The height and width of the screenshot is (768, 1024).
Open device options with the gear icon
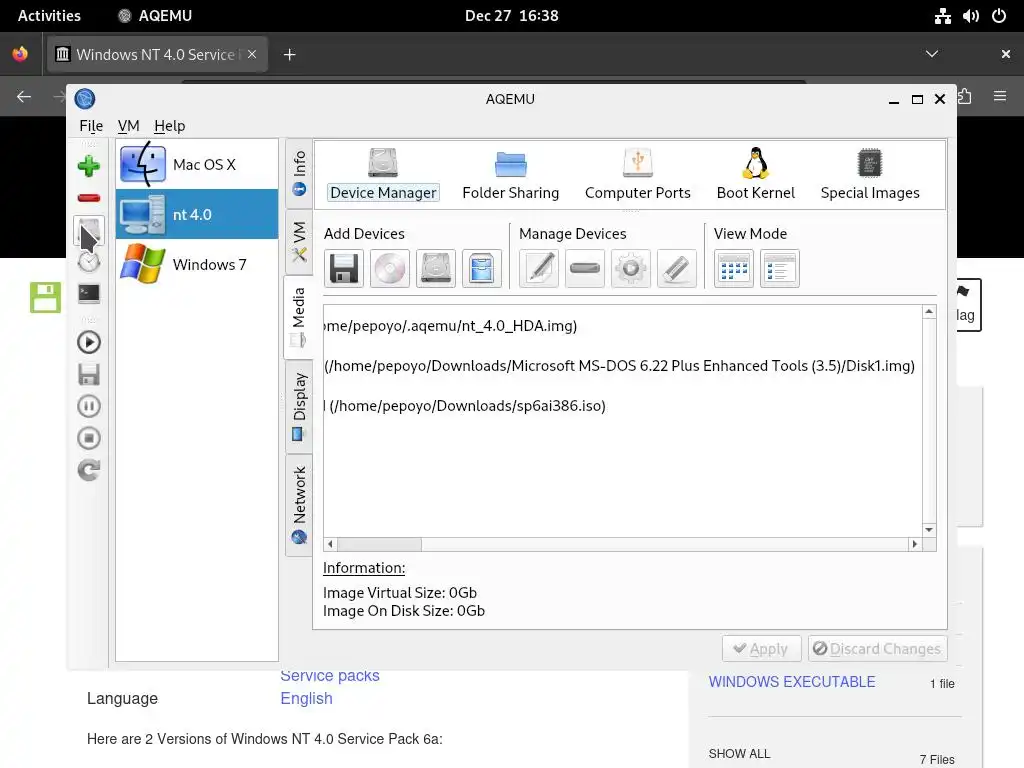[x=631, y=268]
